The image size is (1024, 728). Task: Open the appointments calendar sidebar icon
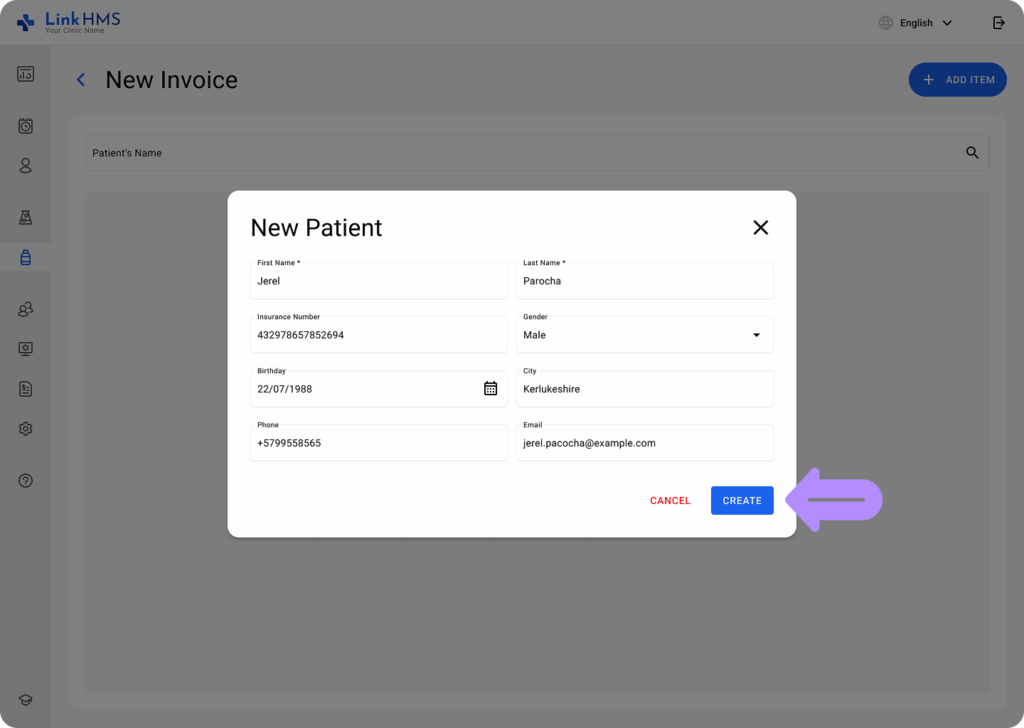25,126
